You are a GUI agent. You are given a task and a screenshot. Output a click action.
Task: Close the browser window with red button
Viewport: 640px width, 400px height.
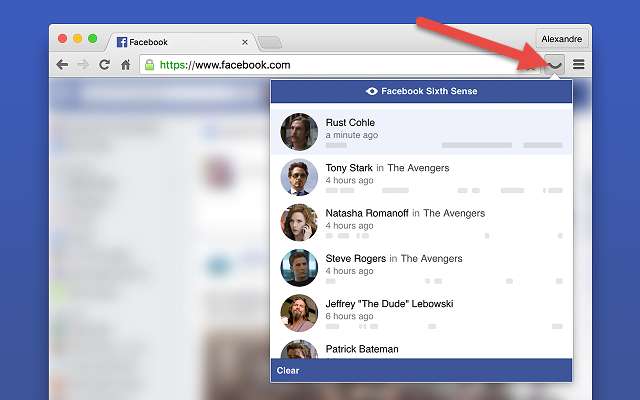click(x=62, y=39)
